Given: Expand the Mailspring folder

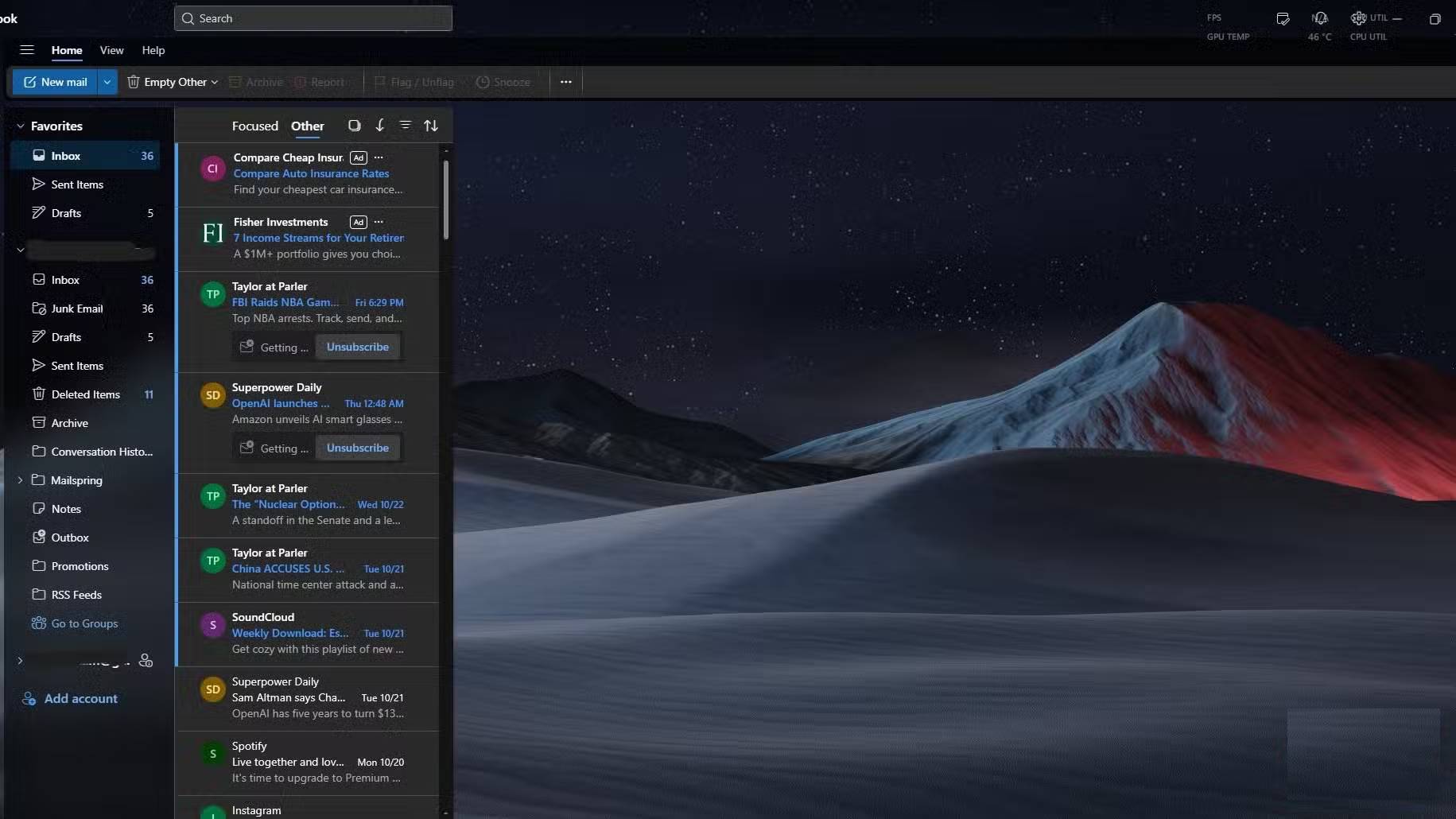Looking at the screenshot, I should 21,480.
